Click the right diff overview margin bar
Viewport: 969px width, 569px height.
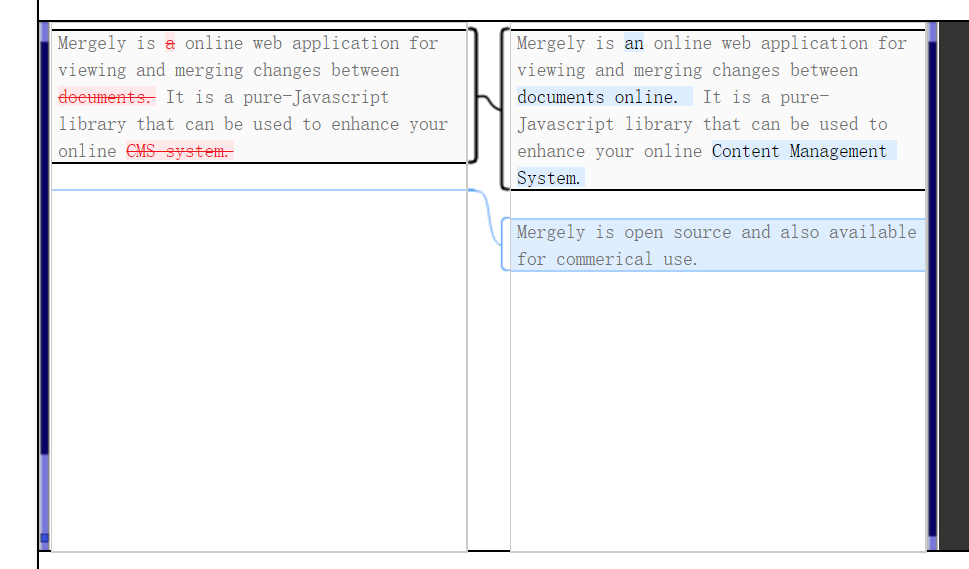coord(933,286)
